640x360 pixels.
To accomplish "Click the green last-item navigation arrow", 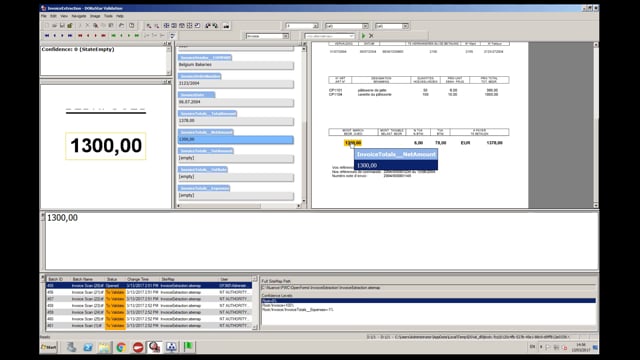I will coord(137,36).
